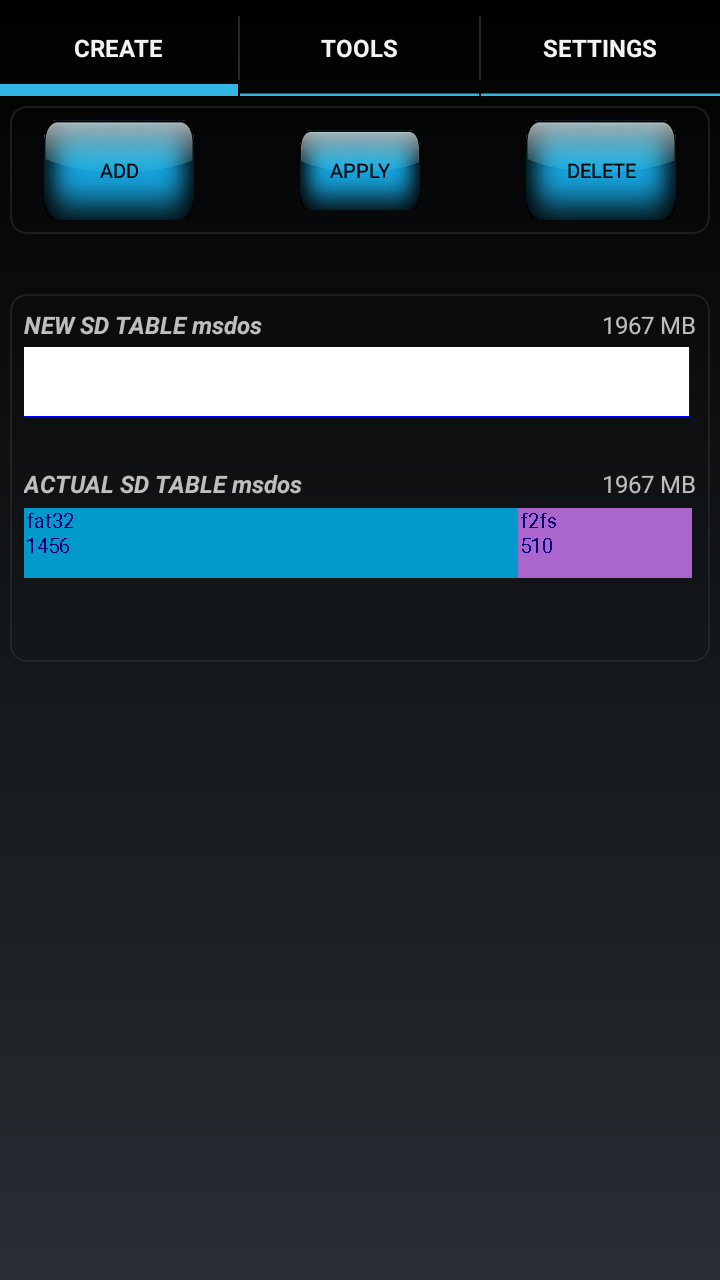Screen dimensions: 720x1280
Task: Hit the DELETE button
Action: 601,171
